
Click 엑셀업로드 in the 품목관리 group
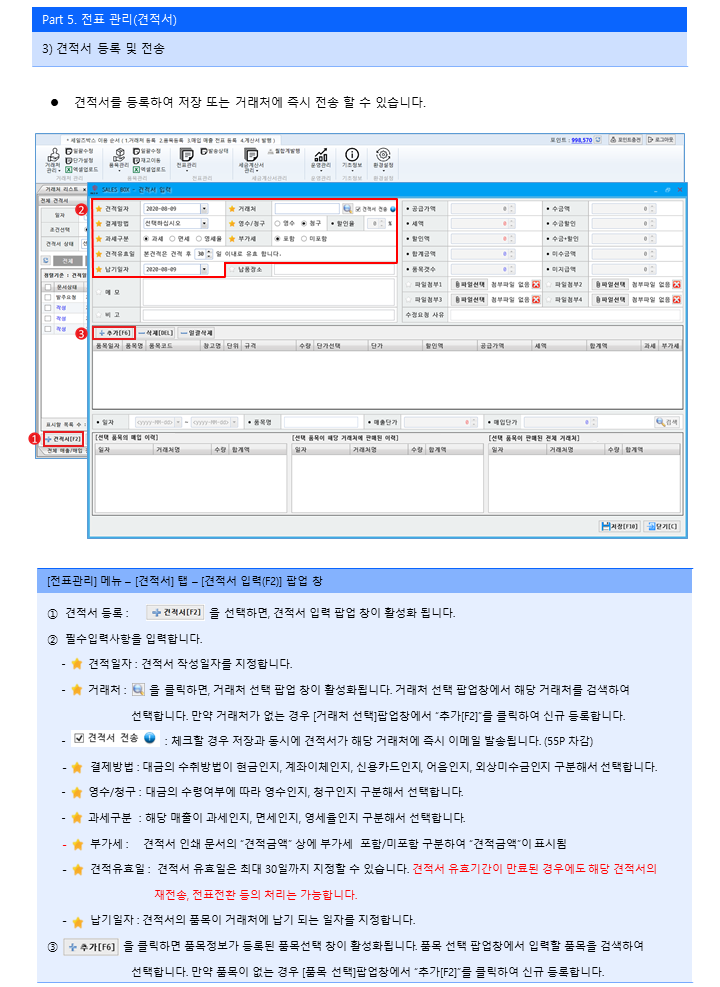pos(150,169)
